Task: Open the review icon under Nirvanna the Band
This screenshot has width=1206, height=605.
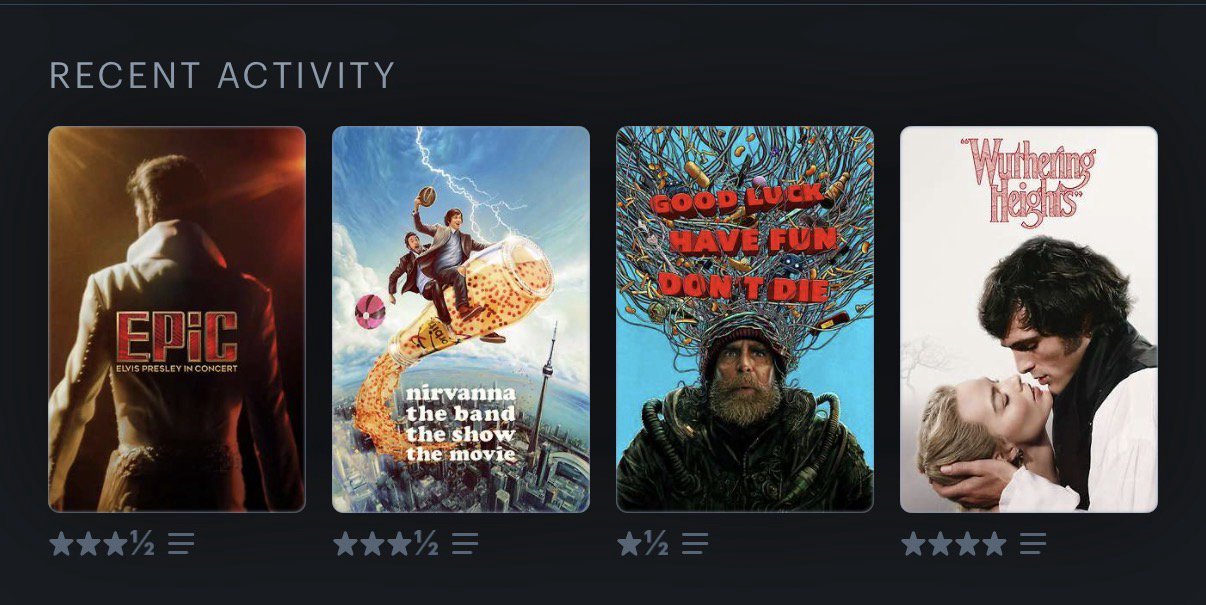Action: click(x=465, y=544)
